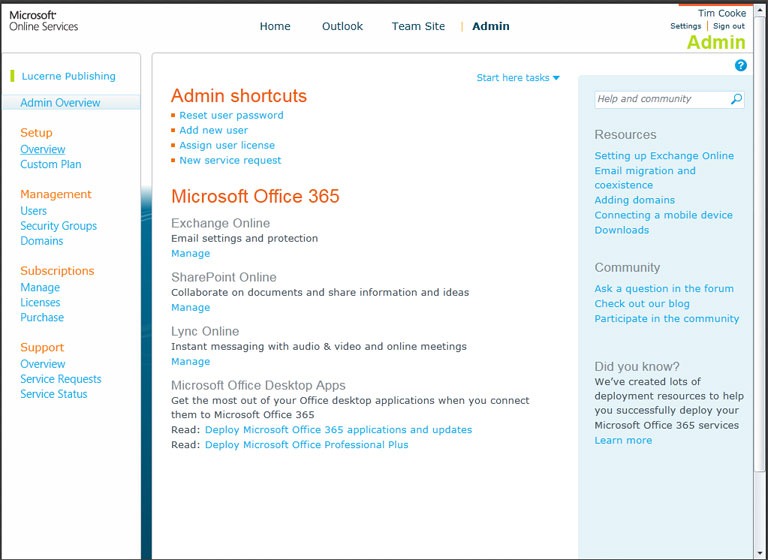Screen dimensions: 768x560
Task: Click the search magnifier icon
Action: coord(736,100)
